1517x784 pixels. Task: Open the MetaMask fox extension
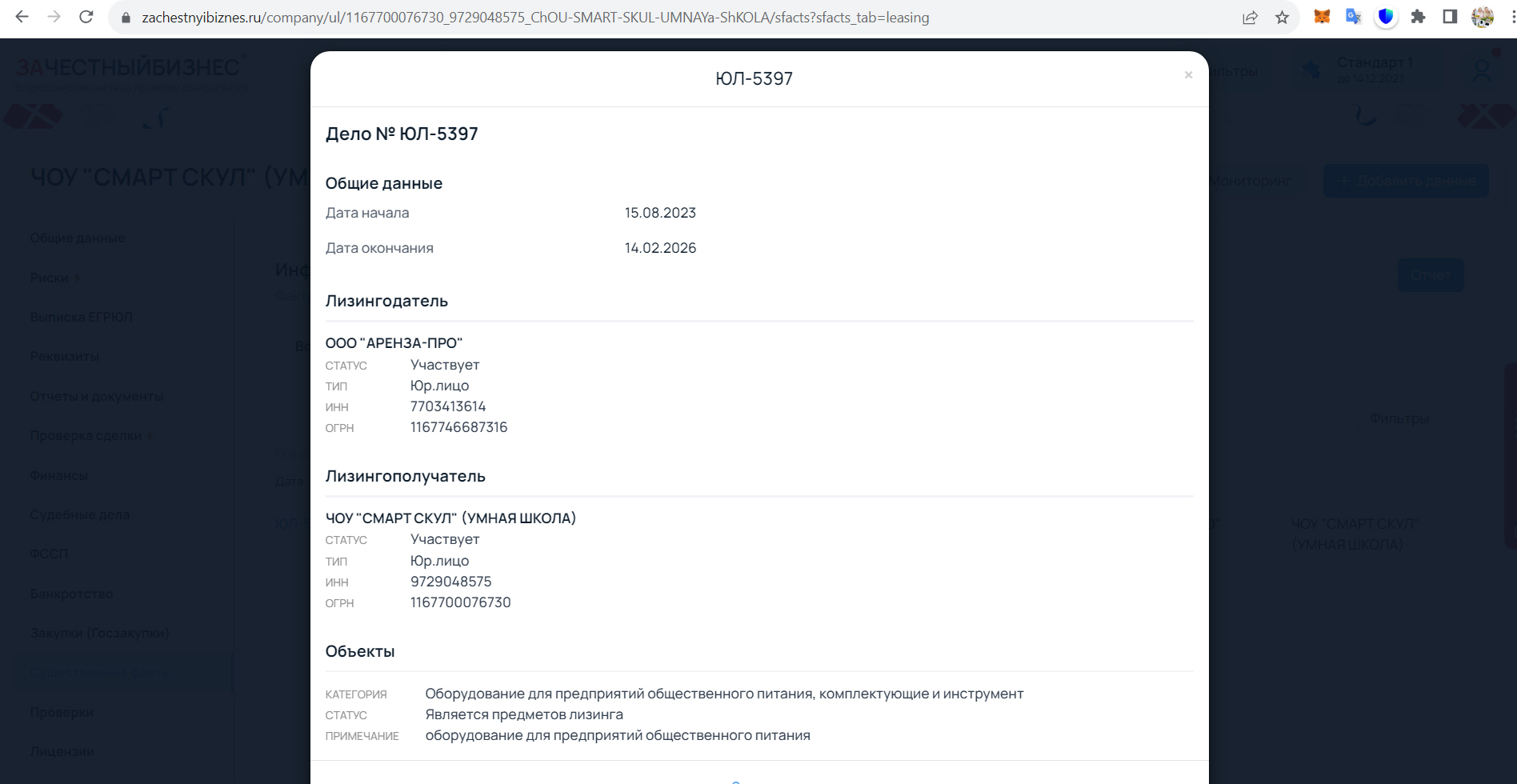(1322, 17)
